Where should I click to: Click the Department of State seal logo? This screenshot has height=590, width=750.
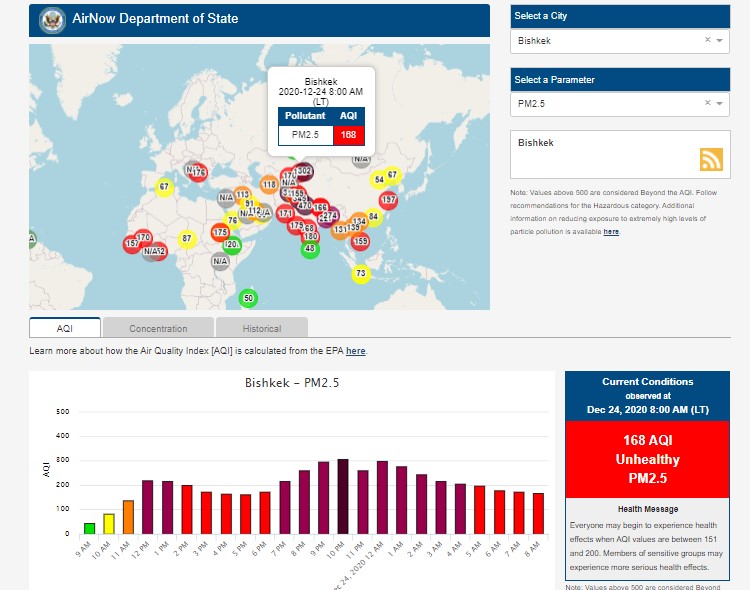[49, 20]
